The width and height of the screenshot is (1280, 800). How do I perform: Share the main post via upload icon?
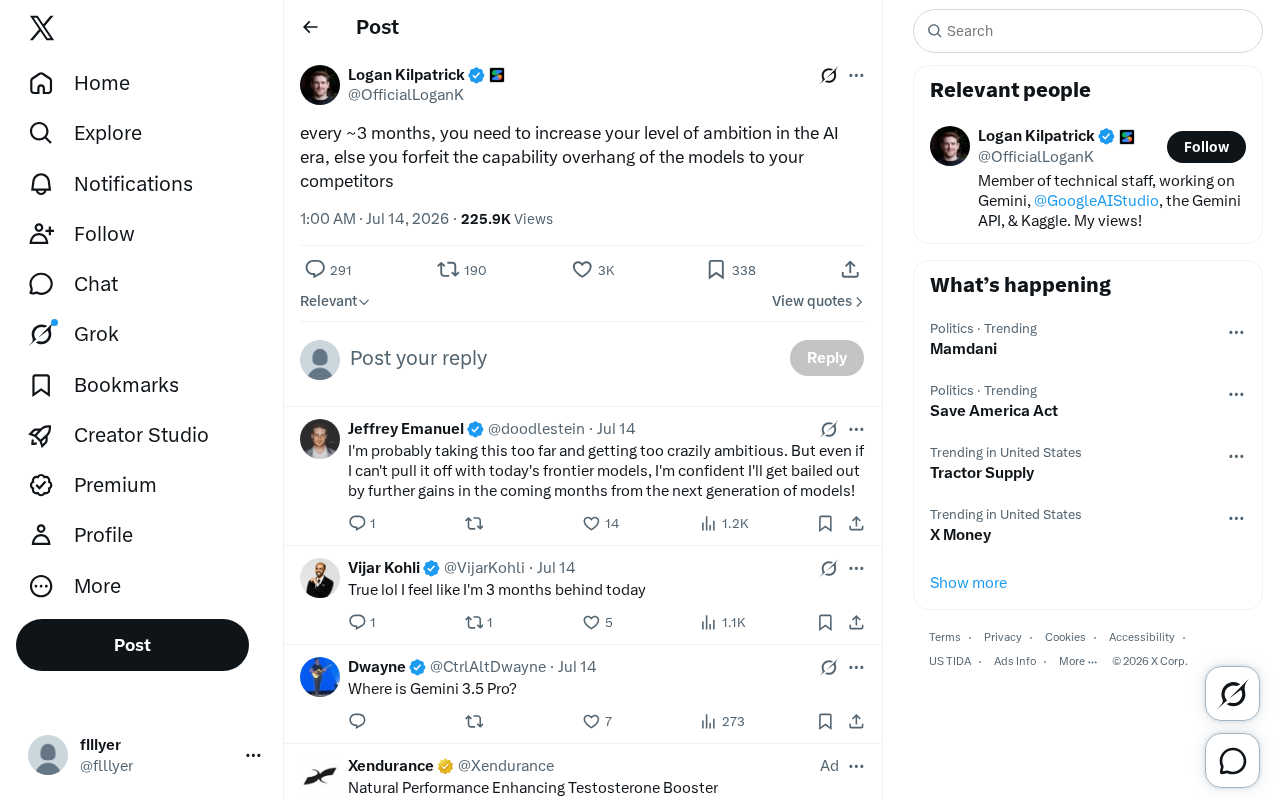(850, 270)
